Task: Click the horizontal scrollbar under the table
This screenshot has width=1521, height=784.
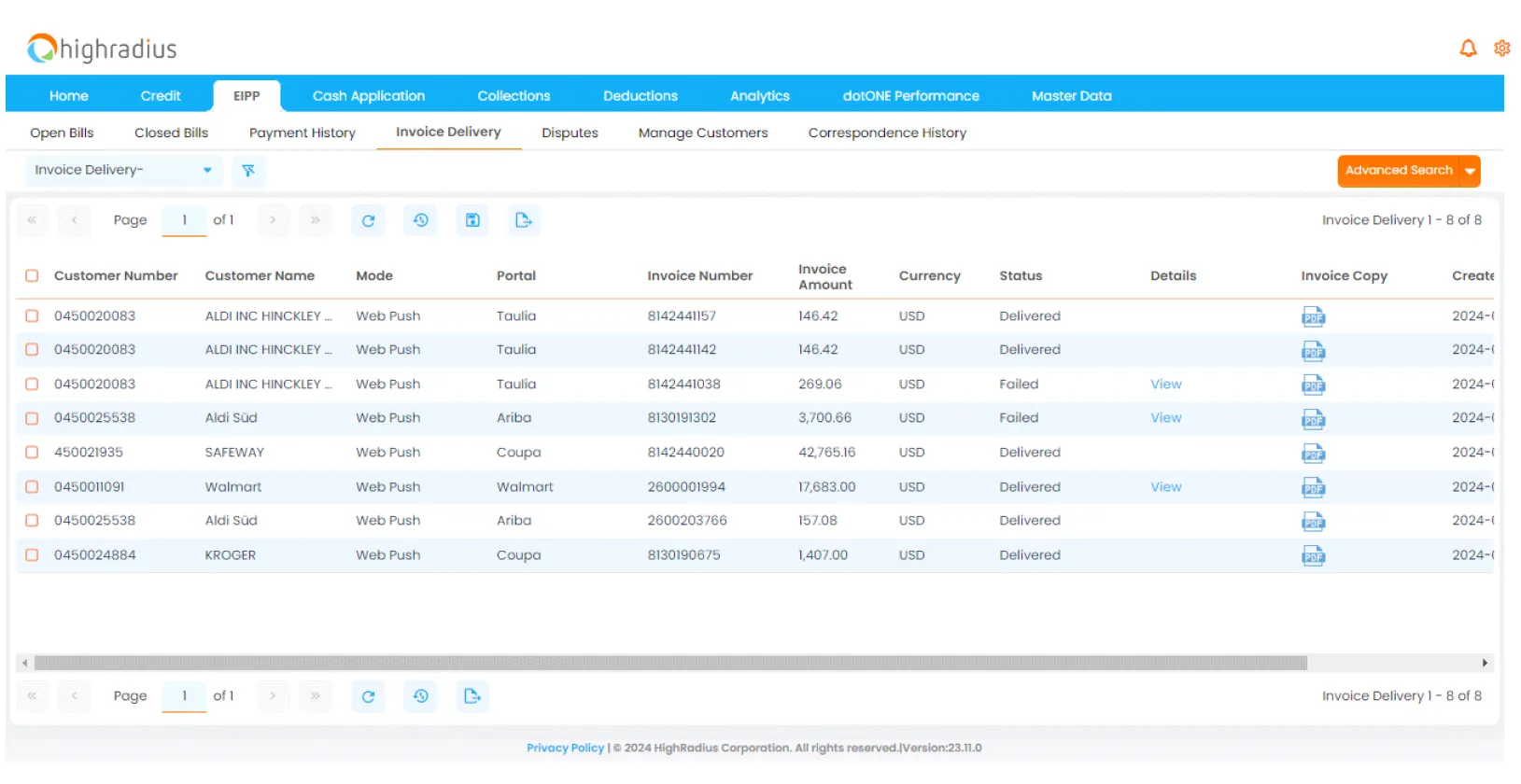Action: click(x=670, y=664)
